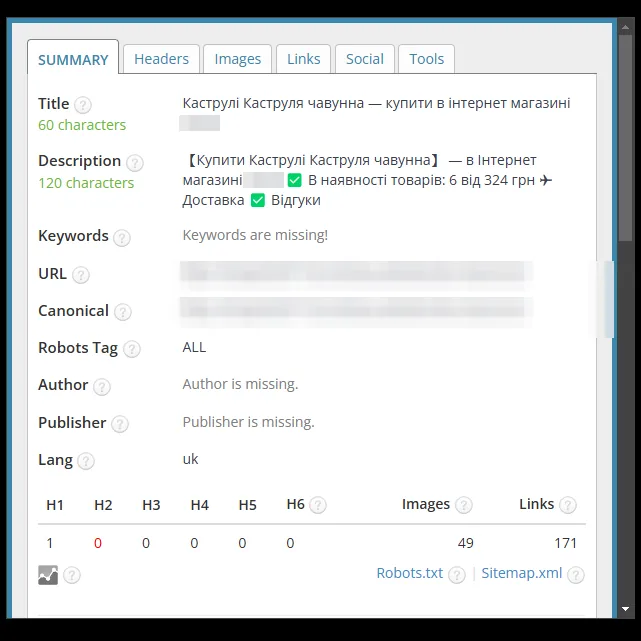The height and width of the screenshot is (641, 641).
Task: Click help icon beside the chart icon
Action: point(72,575)
